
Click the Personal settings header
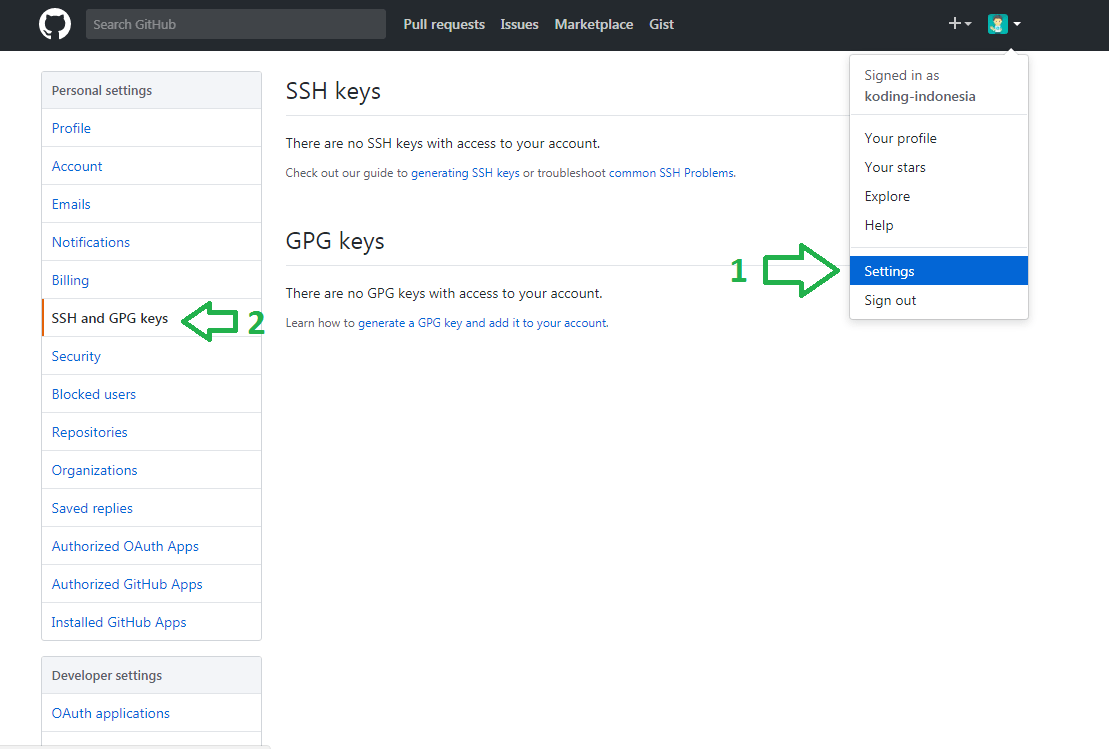151,91
